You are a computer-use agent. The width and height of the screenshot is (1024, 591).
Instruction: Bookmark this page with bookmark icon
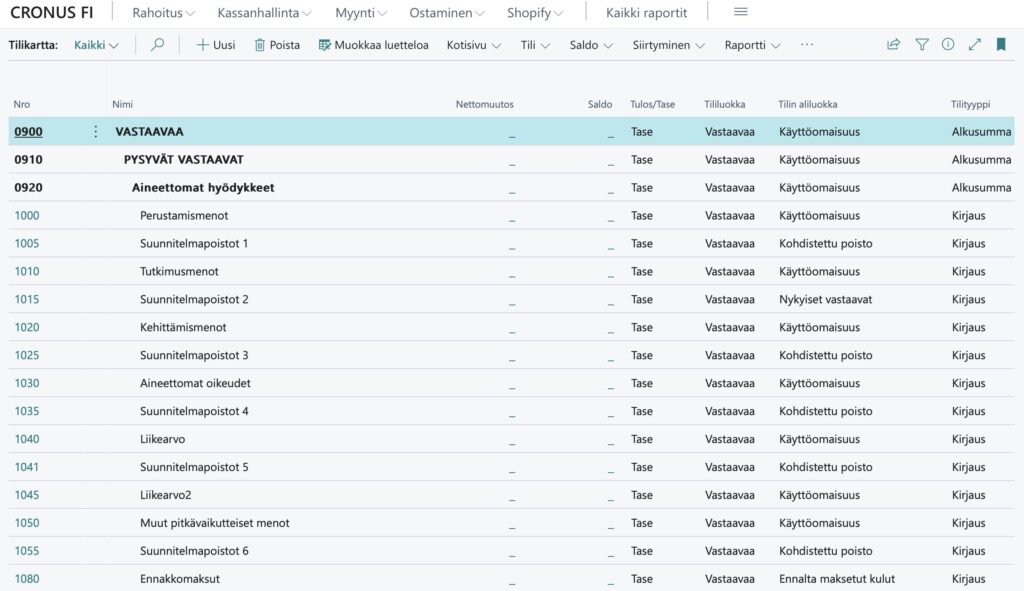click(1001, 45)
